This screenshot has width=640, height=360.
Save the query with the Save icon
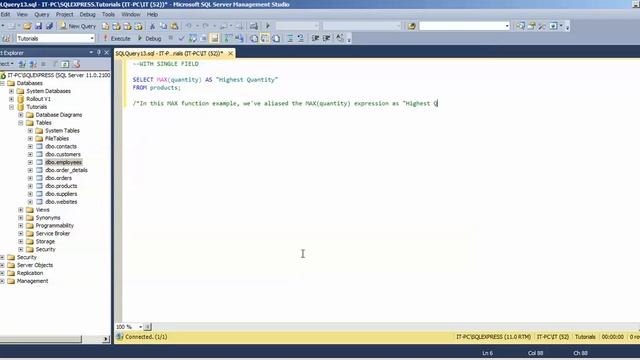click(x=38, y=26)
